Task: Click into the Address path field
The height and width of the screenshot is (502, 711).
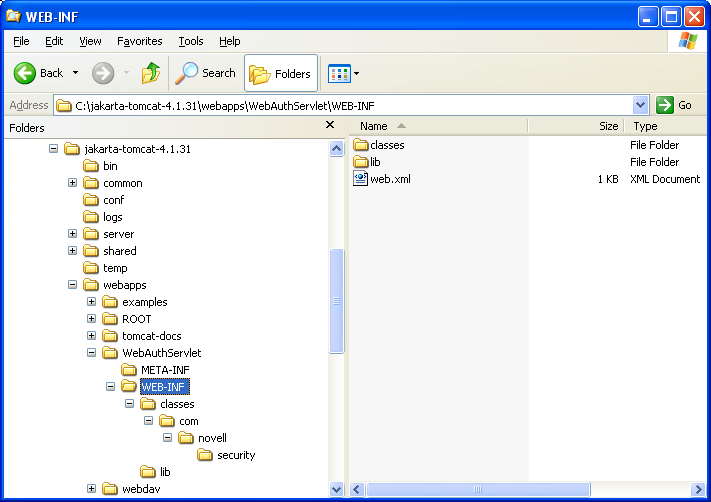Action: (344, 106)
